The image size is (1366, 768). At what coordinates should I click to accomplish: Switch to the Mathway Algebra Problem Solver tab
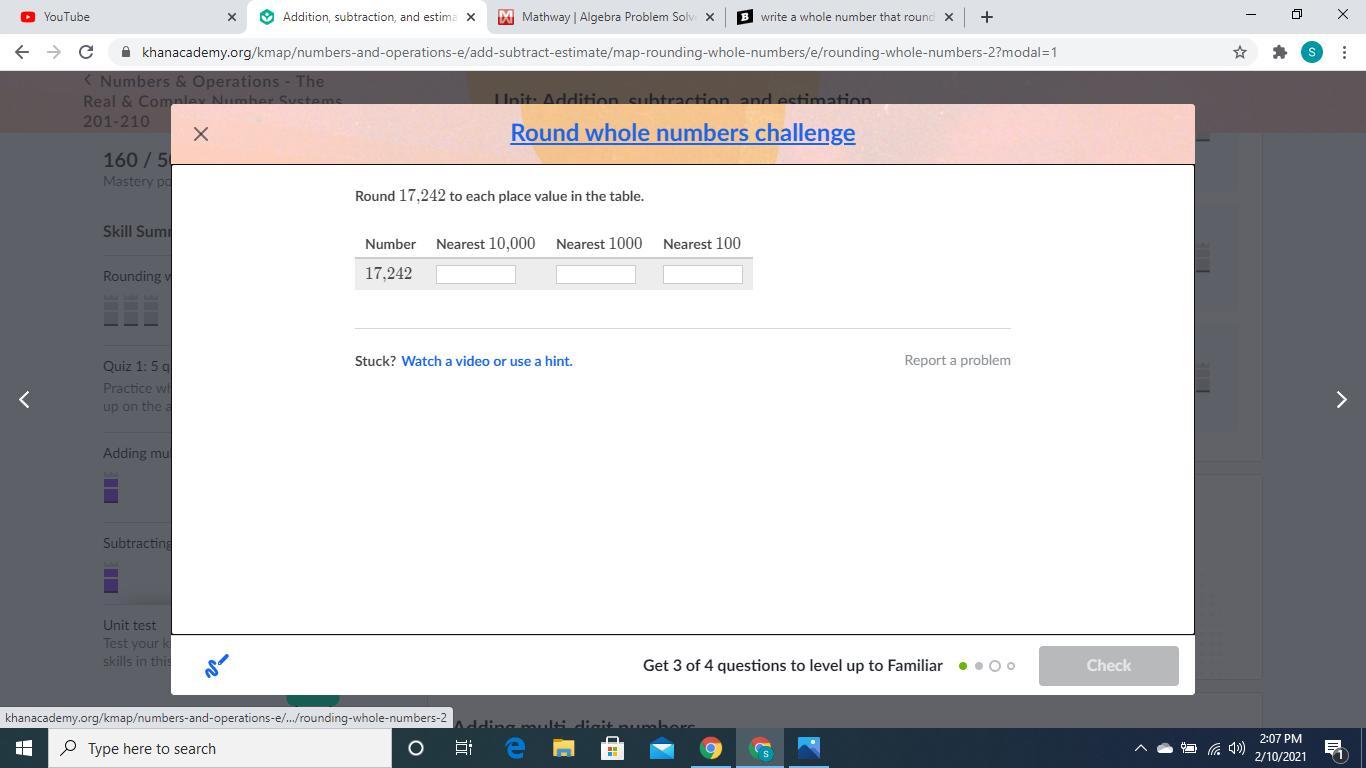tap(605, 17)
